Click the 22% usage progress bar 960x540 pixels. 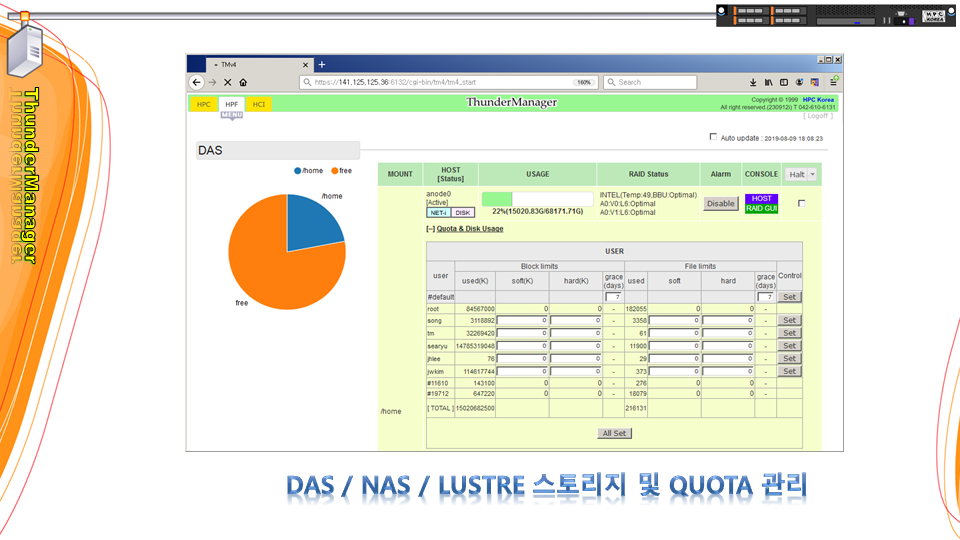pyautogui.click(x=537, y=199)
